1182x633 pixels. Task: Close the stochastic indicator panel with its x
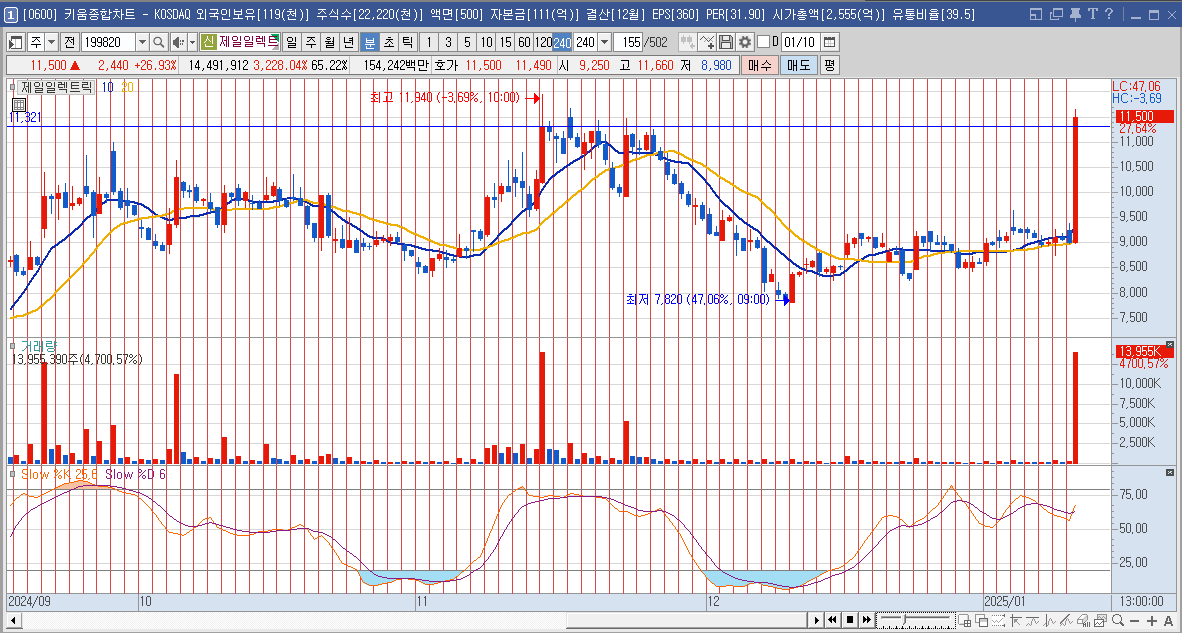coord(1170,472)
